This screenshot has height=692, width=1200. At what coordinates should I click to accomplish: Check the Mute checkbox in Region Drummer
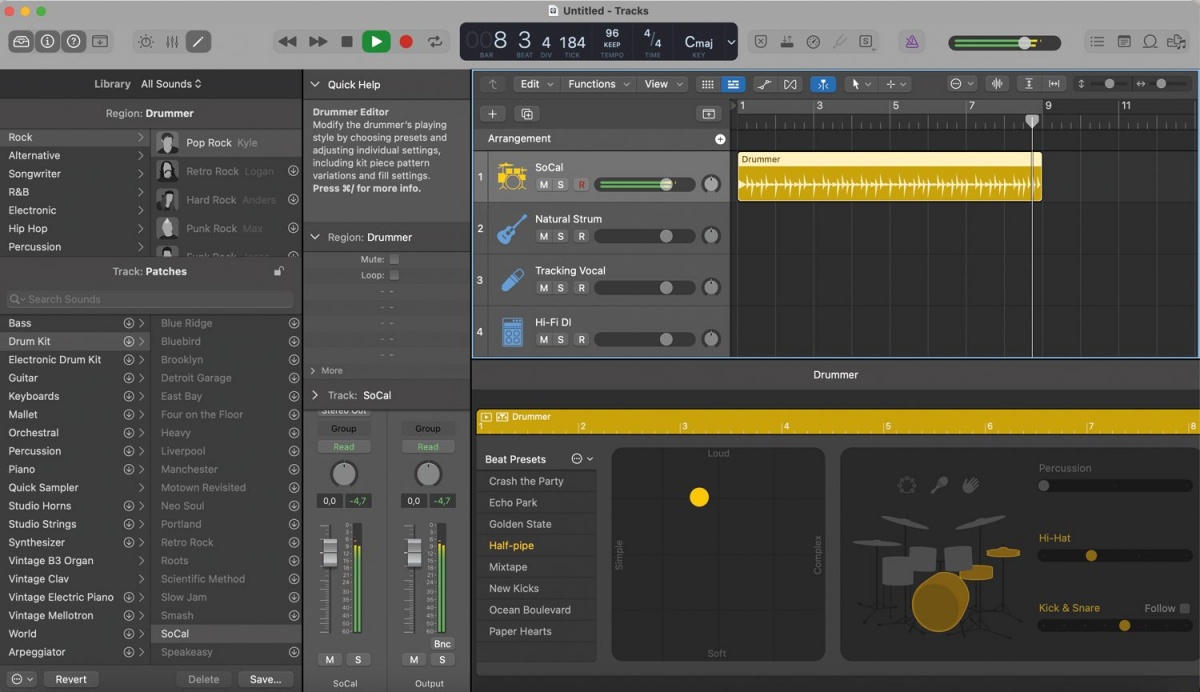tap(394, 259)
